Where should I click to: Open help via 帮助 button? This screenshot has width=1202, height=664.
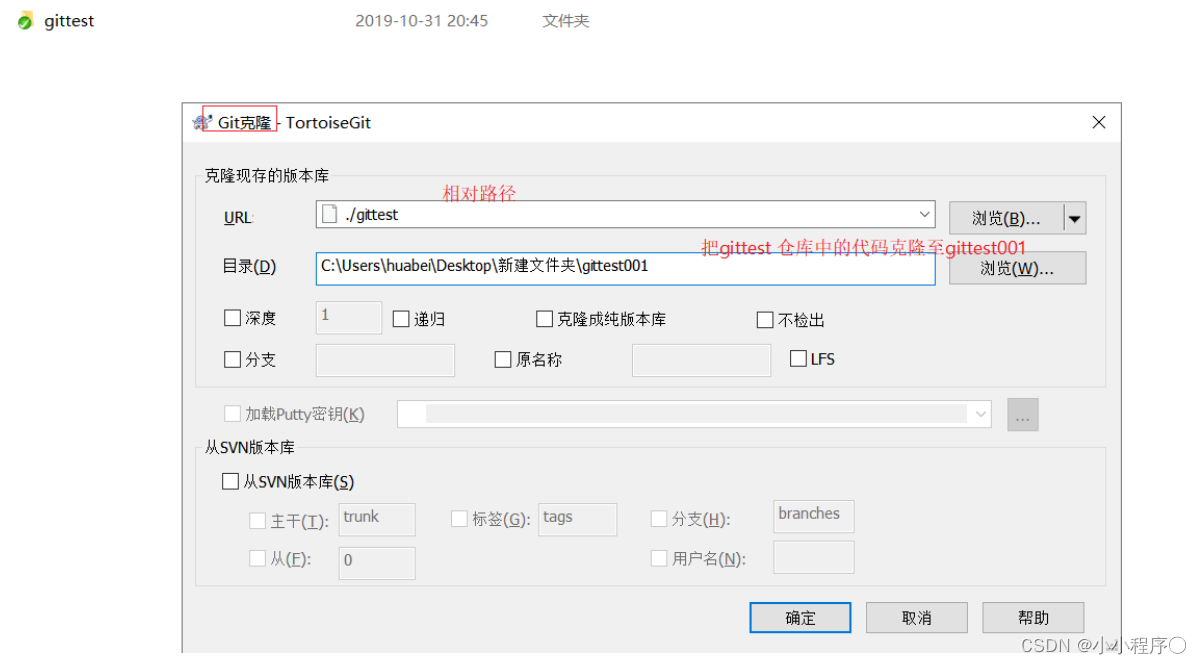point(1033,618)
